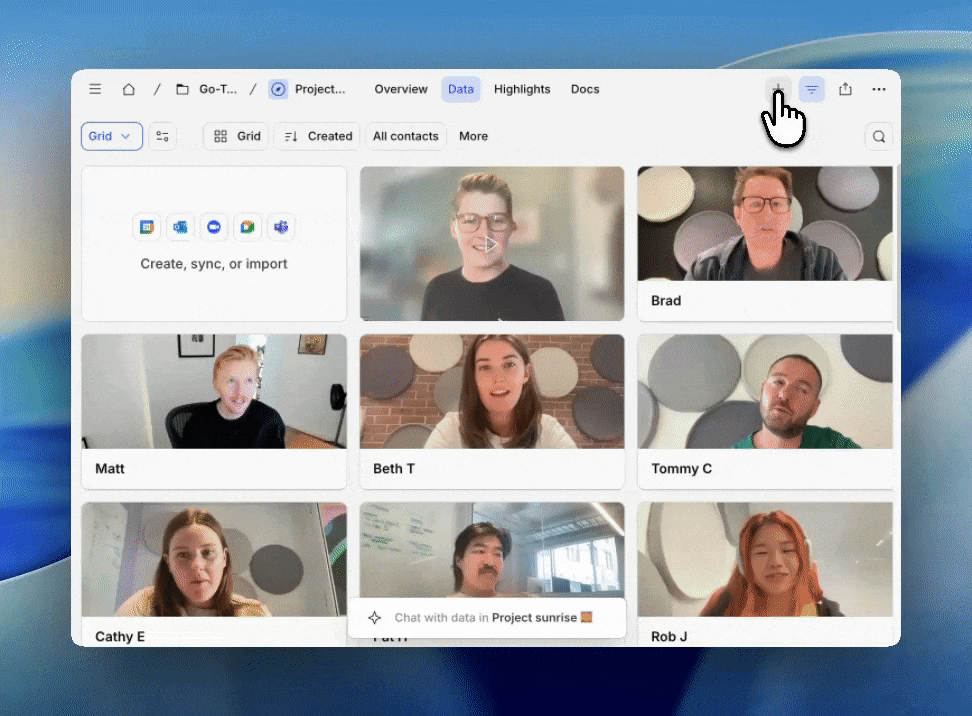972x716 pixels.
Task: Open the three-dot more options menu
Action: 878,89
